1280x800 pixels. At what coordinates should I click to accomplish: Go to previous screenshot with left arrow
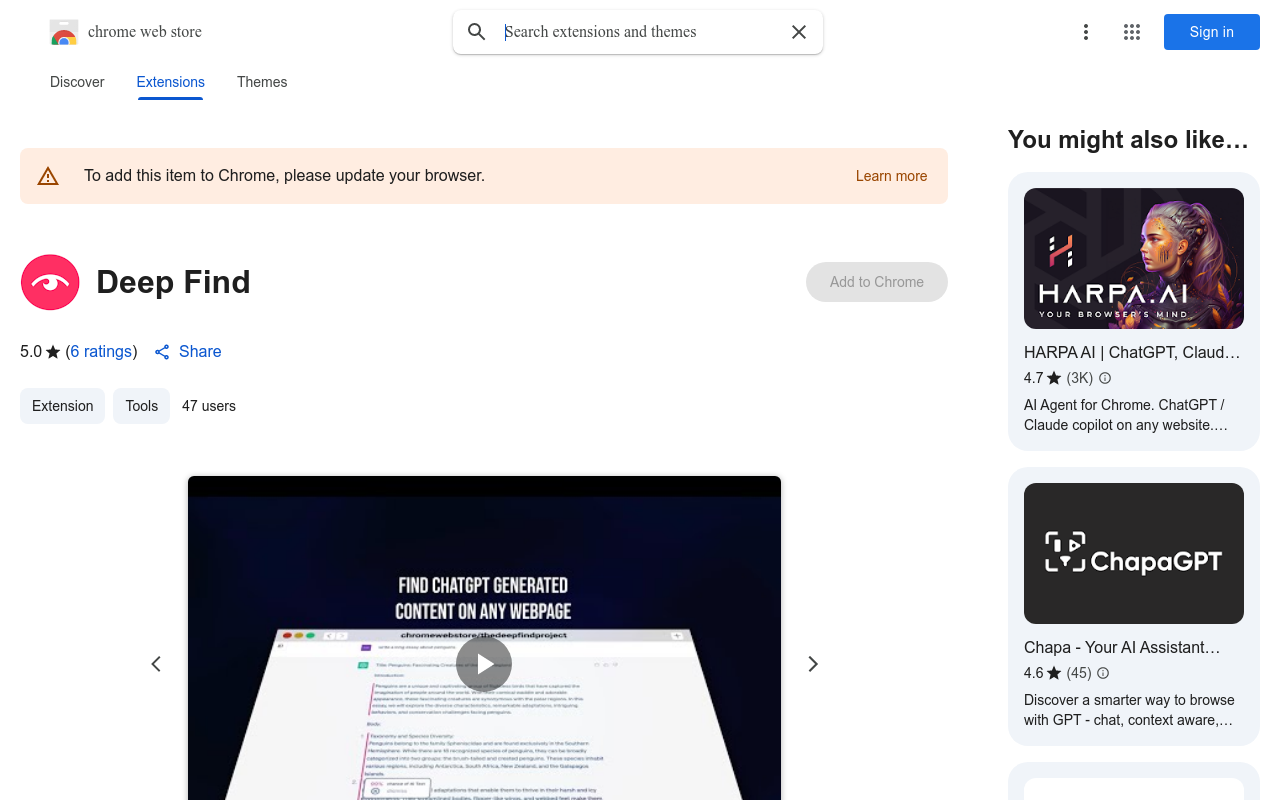point(156,664)
